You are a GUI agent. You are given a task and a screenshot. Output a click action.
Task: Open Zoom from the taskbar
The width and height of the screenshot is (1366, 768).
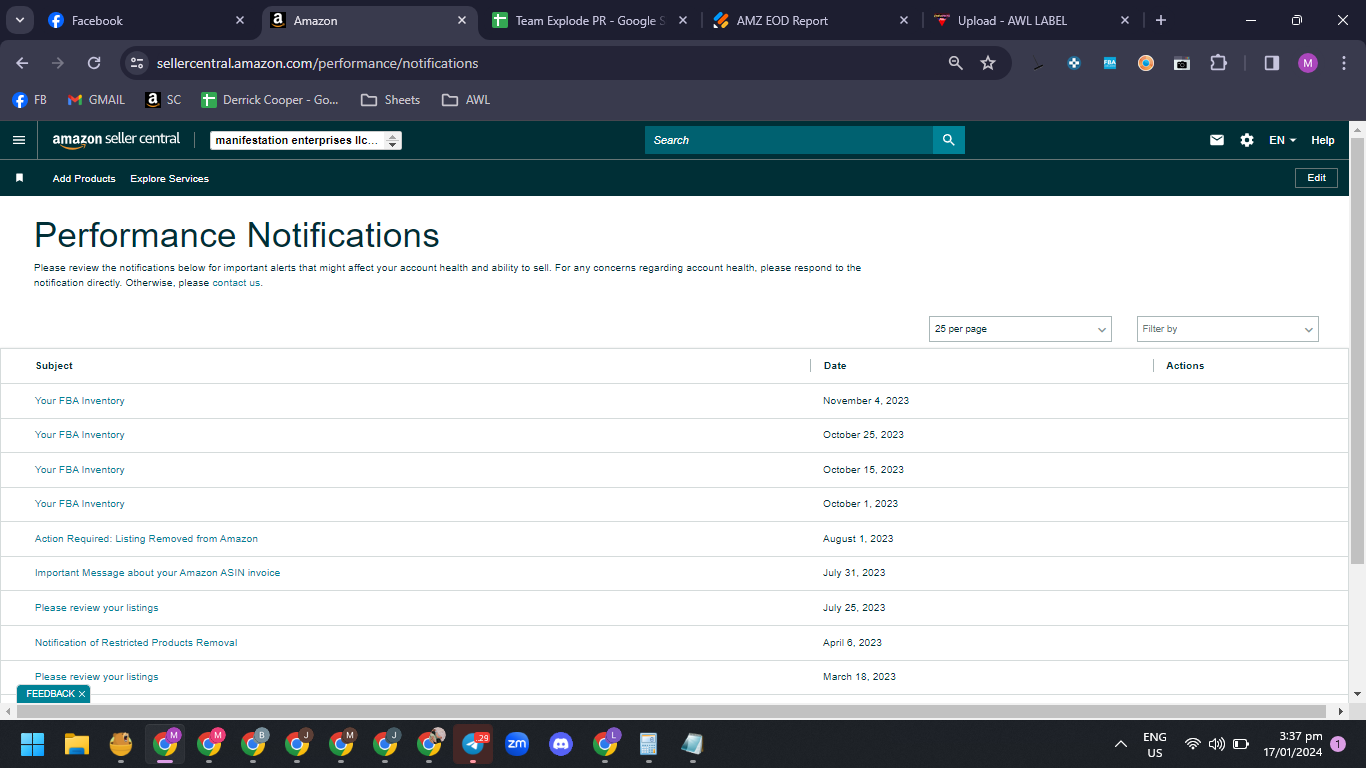(x=517, y=744)
